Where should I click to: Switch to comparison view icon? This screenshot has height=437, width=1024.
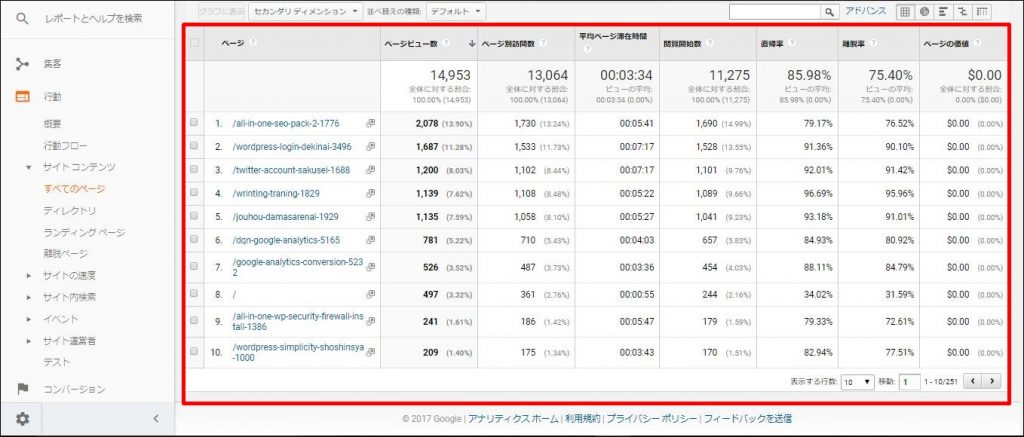(962, 12)
